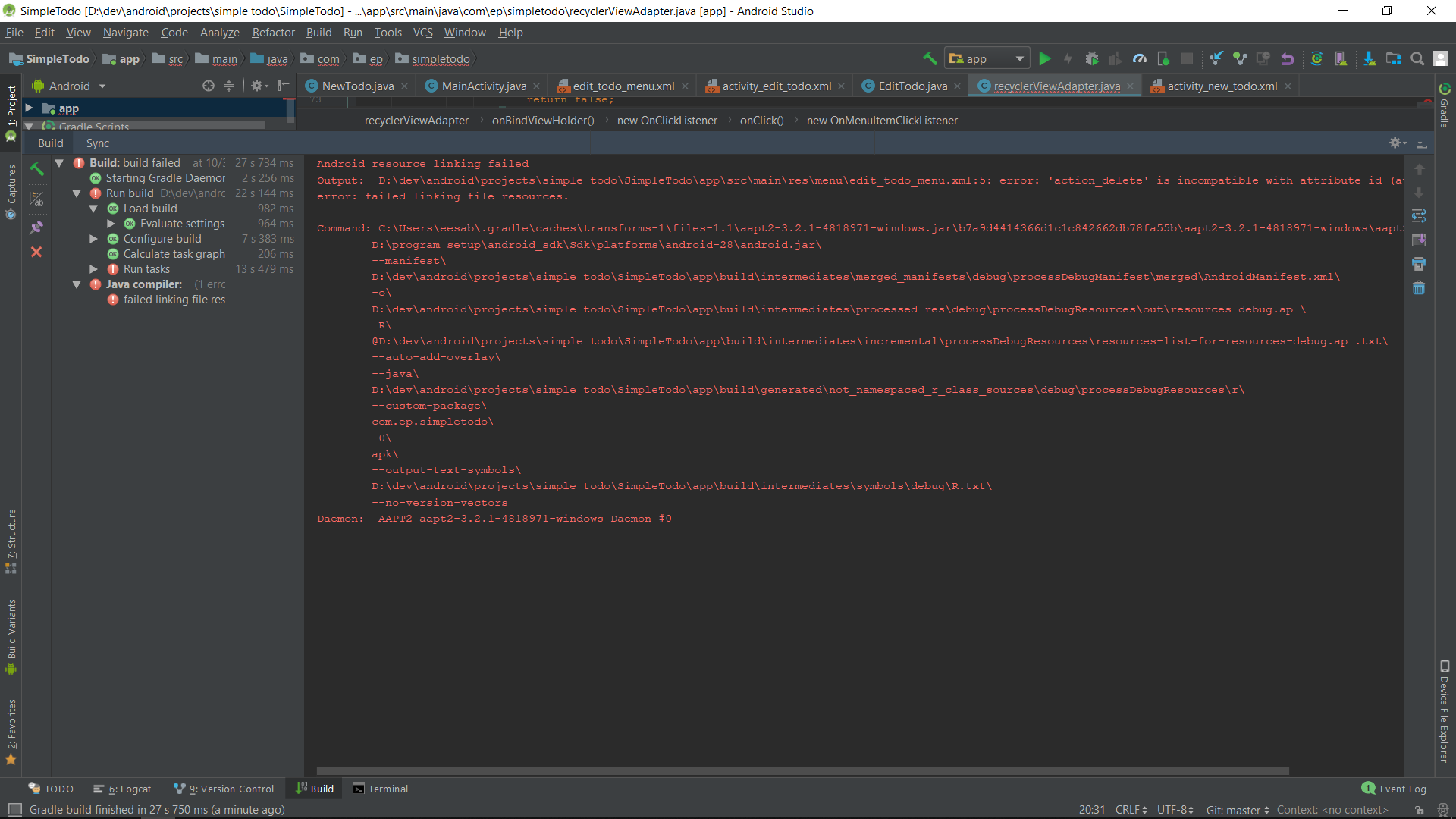
Task: Click Sync Project with Gradle Files icon
Action: [1316, 59]
